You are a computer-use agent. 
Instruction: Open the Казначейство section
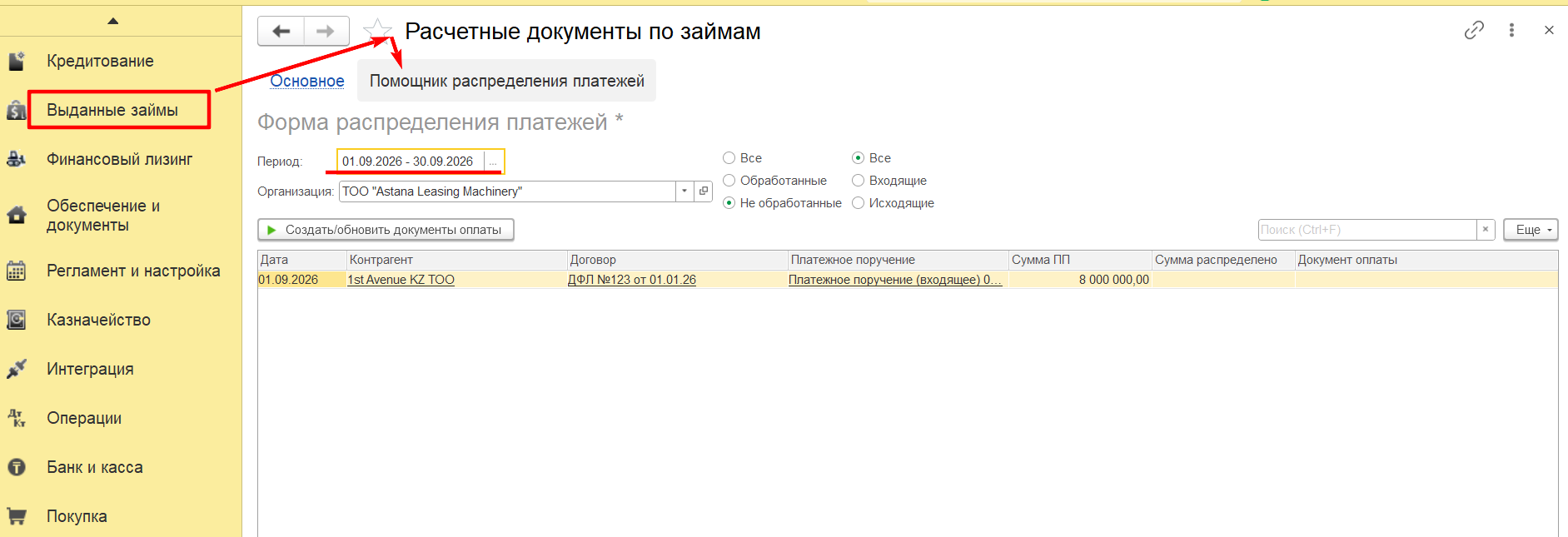pyautogui.click(x=98, y=320)
